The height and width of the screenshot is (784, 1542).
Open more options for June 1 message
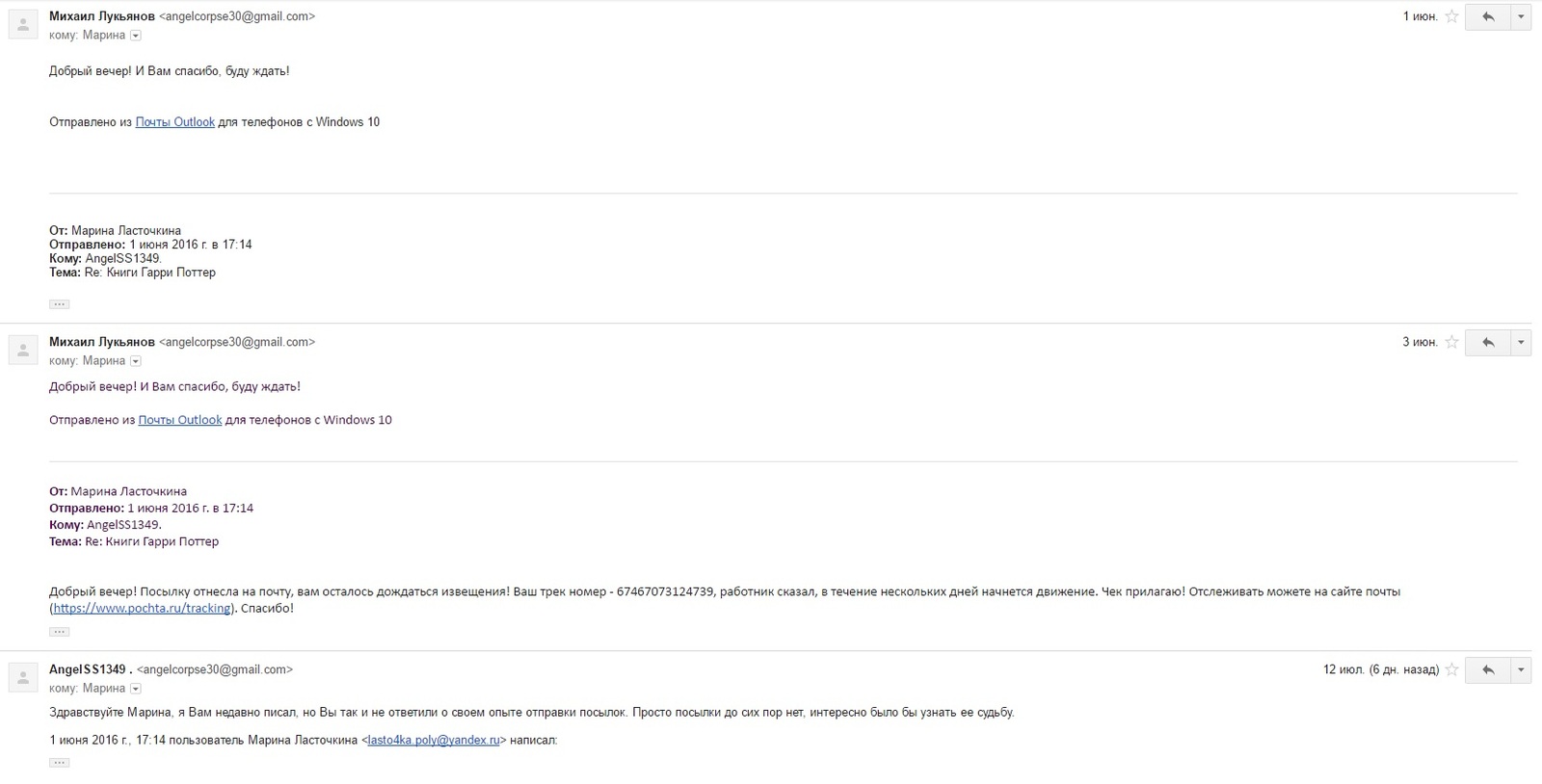[x=1521, y=16]
